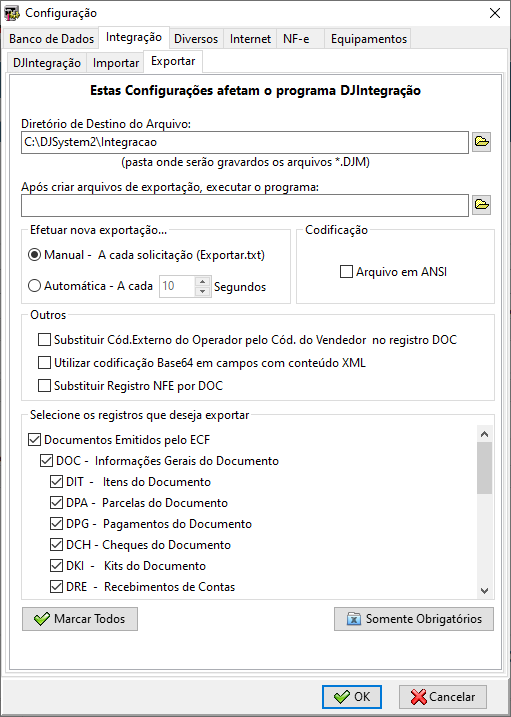Decrease the seconds spinner value
Screen dimensions: 511x717
202,292
